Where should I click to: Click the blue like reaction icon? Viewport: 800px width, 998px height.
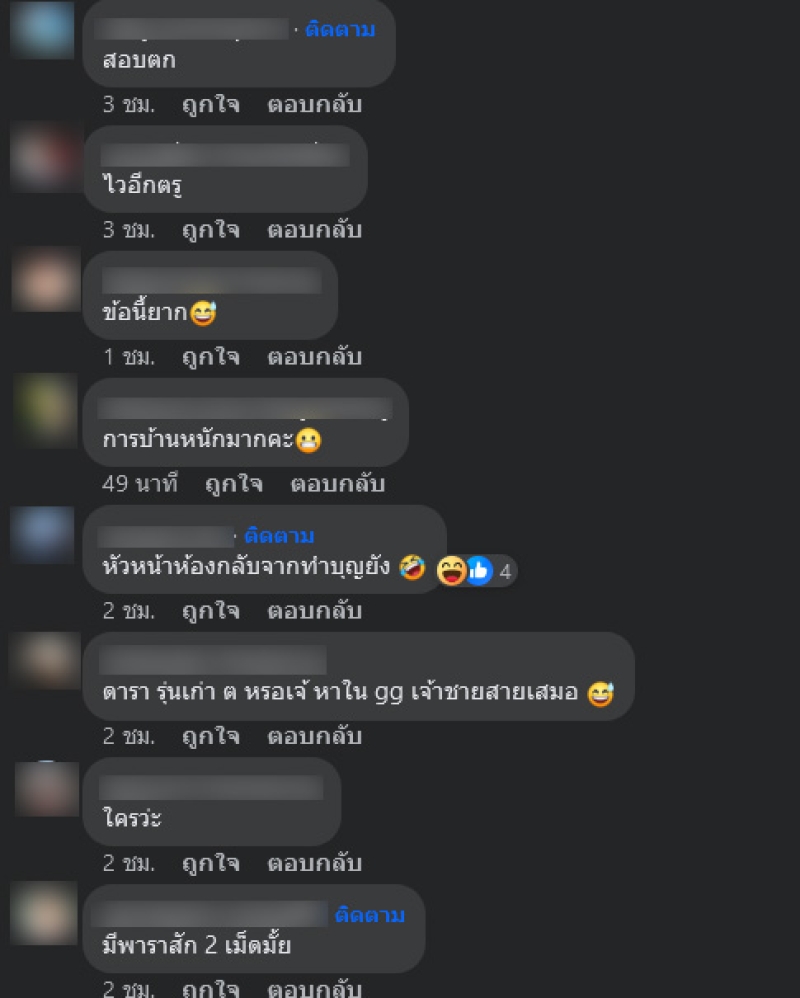[x=480, y=570]
